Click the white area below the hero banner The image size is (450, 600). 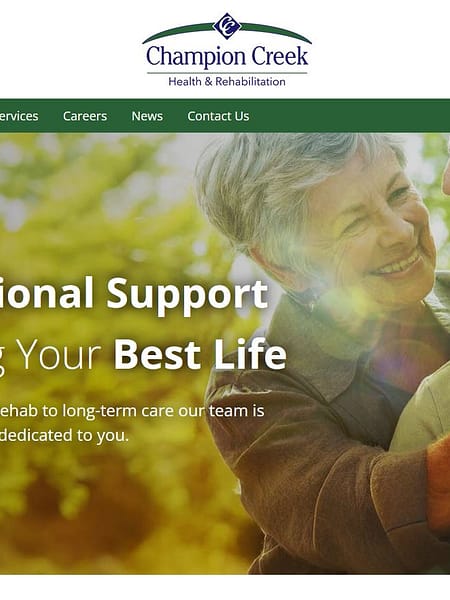[x=225, y=587]
